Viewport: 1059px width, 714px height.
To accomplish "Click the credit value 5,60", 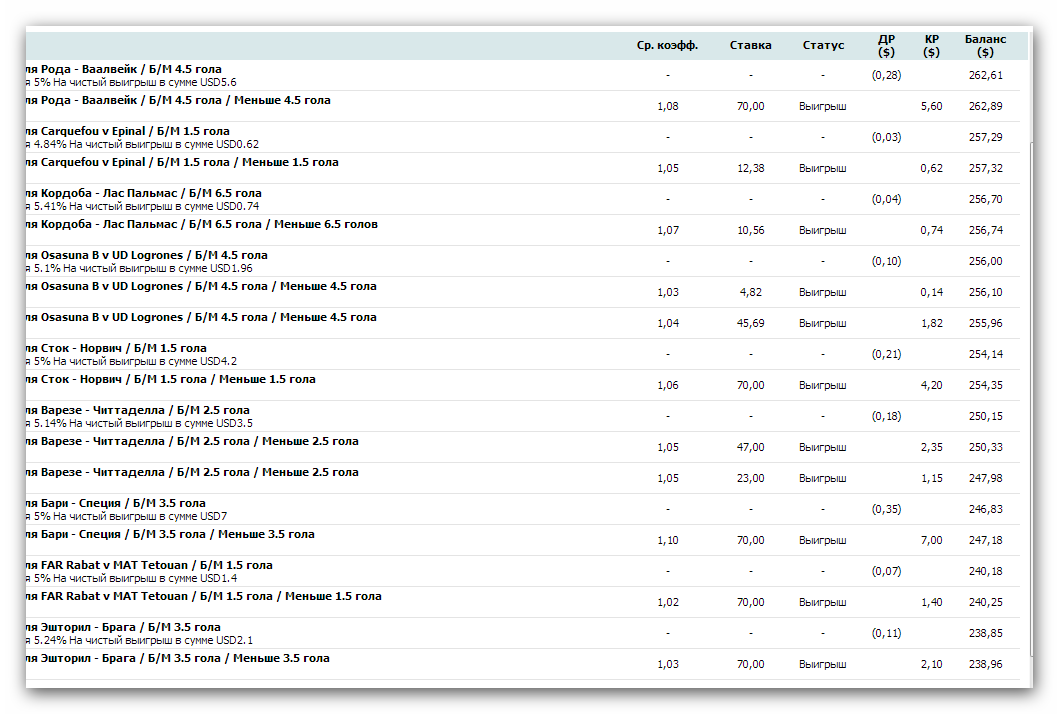I will tap(931, 106).
